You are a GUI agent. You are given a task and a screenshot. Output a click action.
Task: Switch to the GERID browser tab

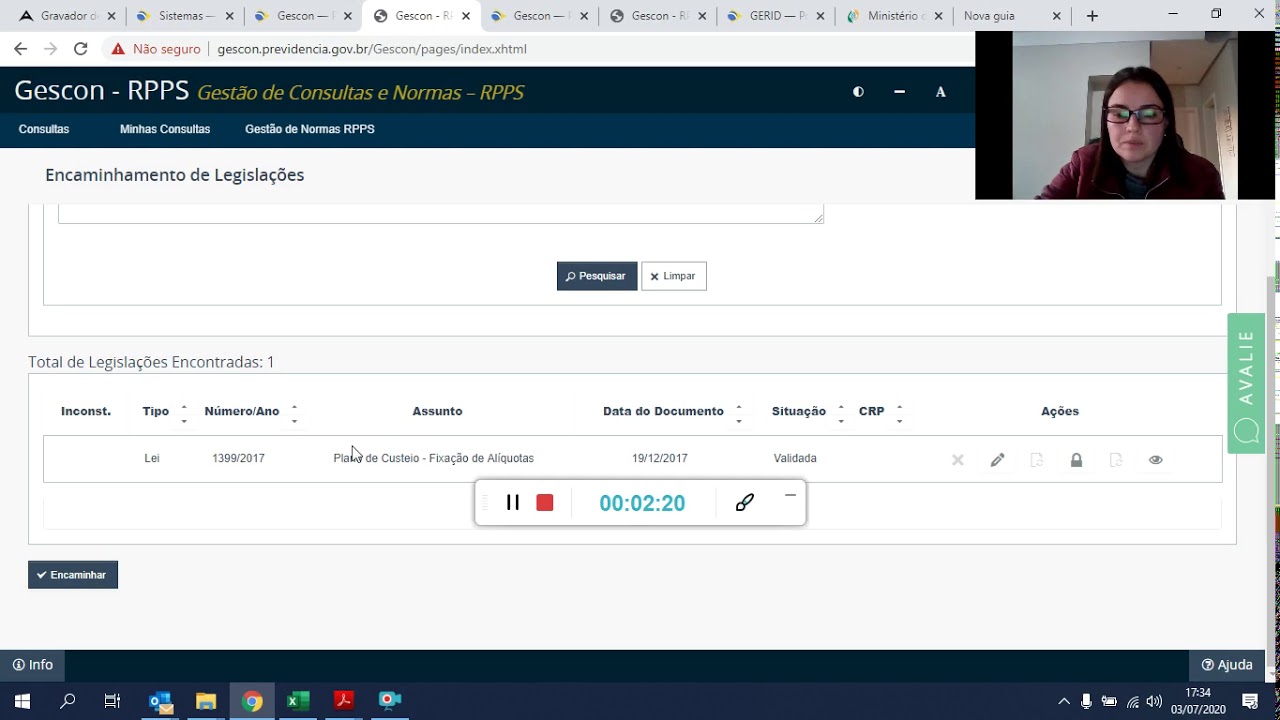click(775, 16)
